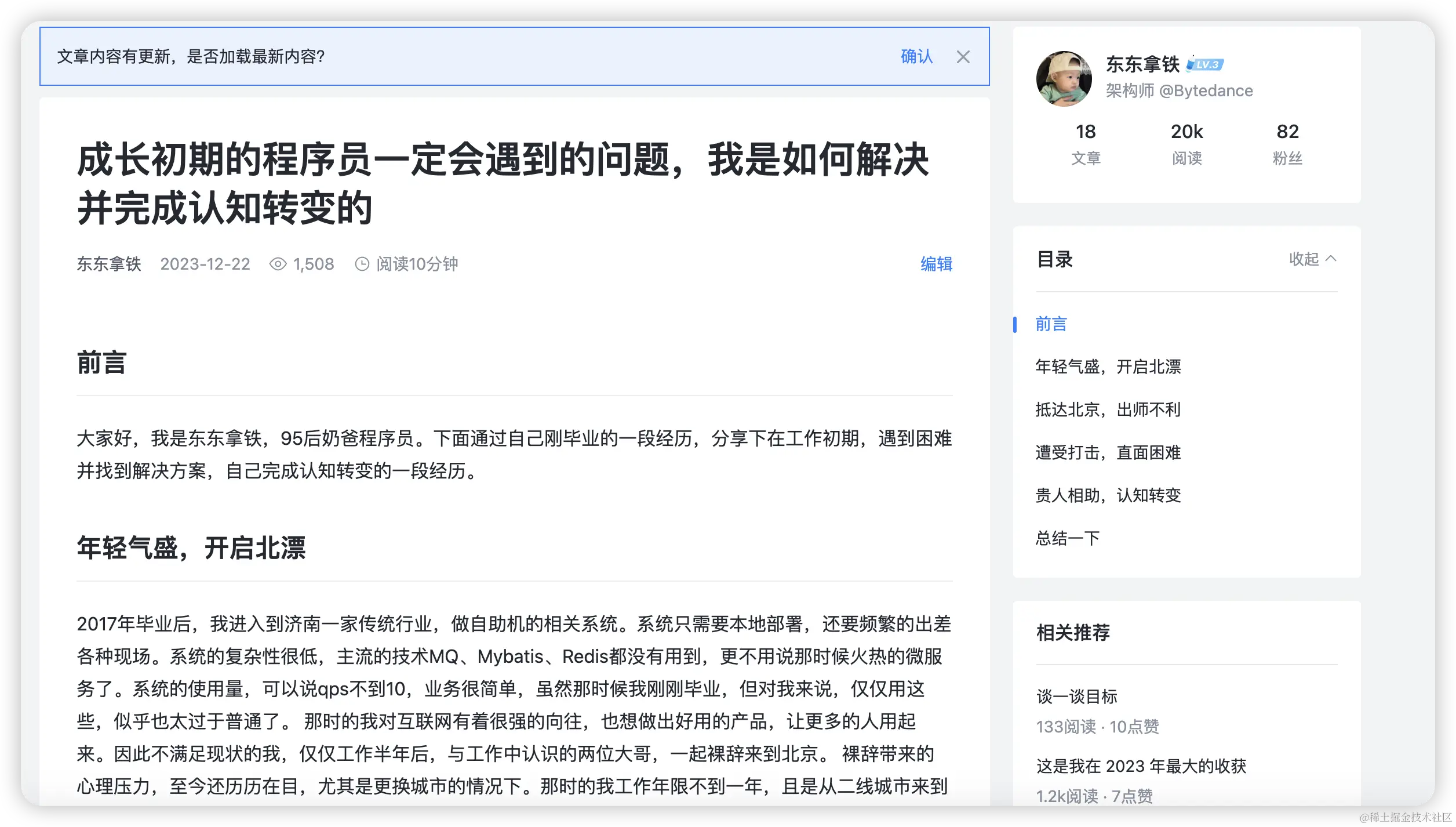Click the clock reading time icon

pos(362,264)
